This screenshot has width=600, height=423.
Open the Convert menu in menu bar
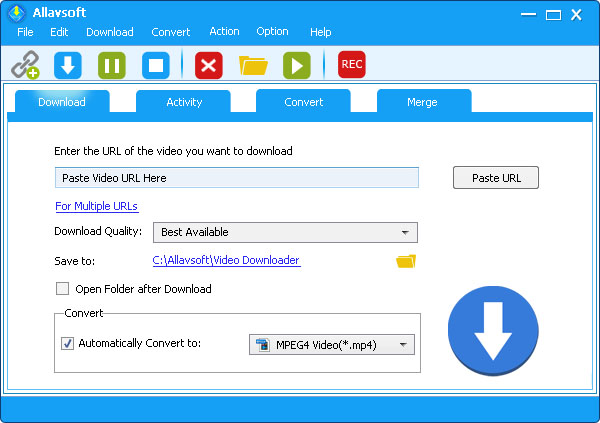[170, 32]
